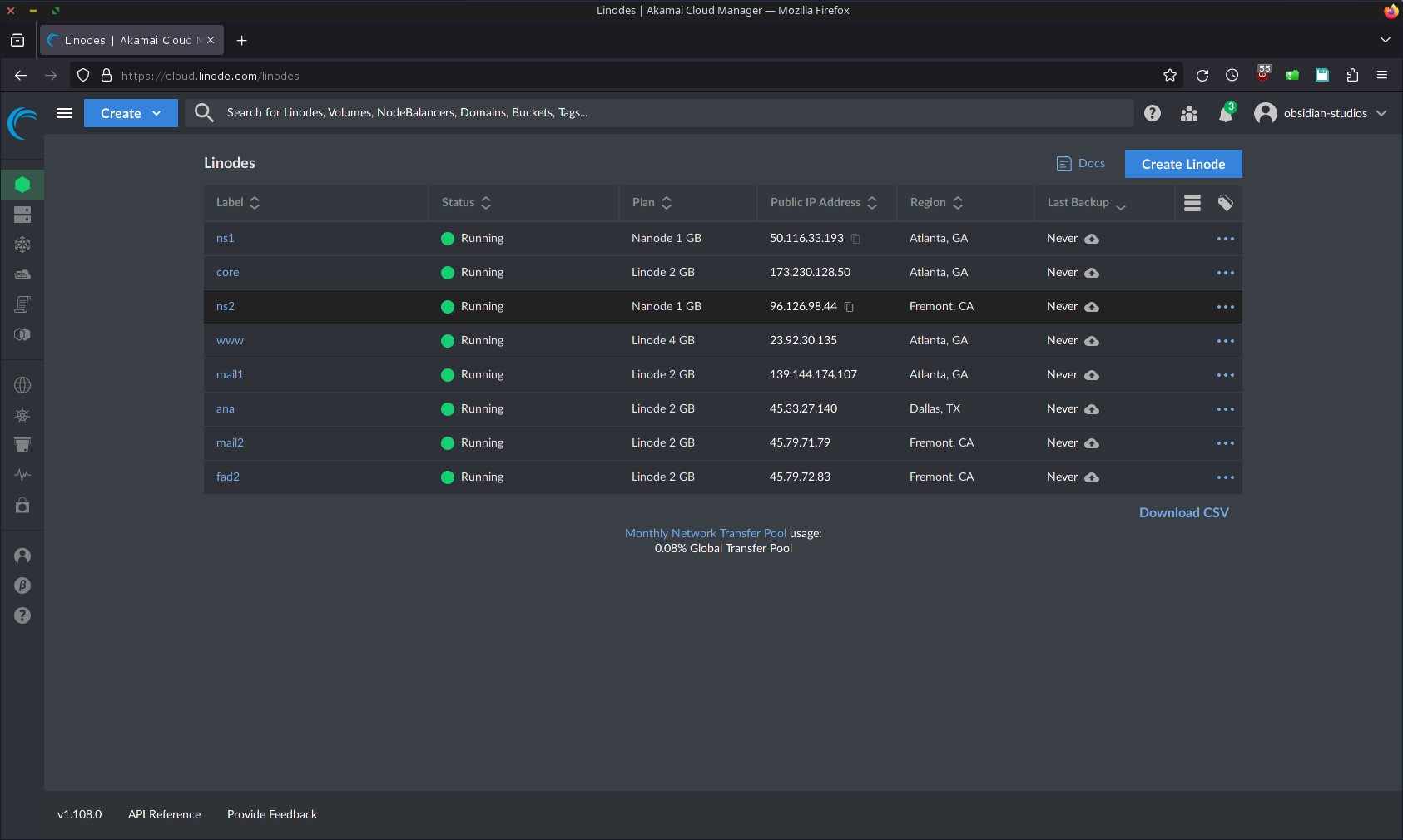Open the Firefox history clock icon

click(1232, 76)
